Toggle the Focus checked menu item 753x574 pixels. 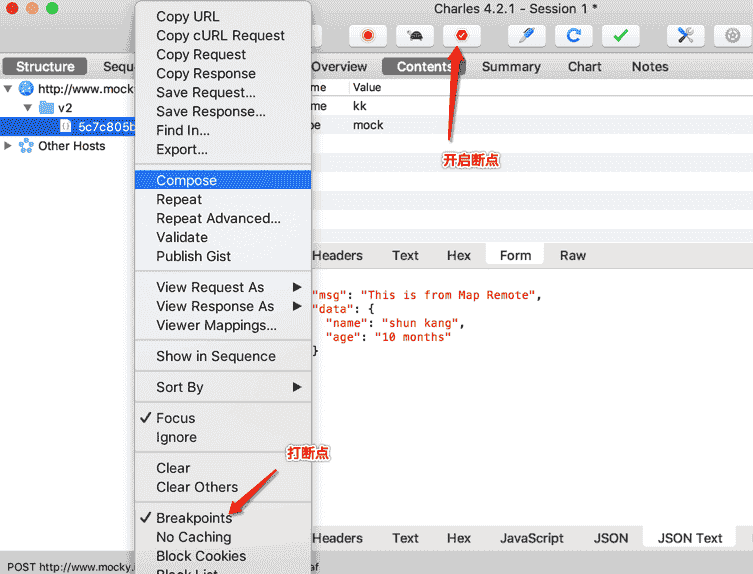[223, 418]
